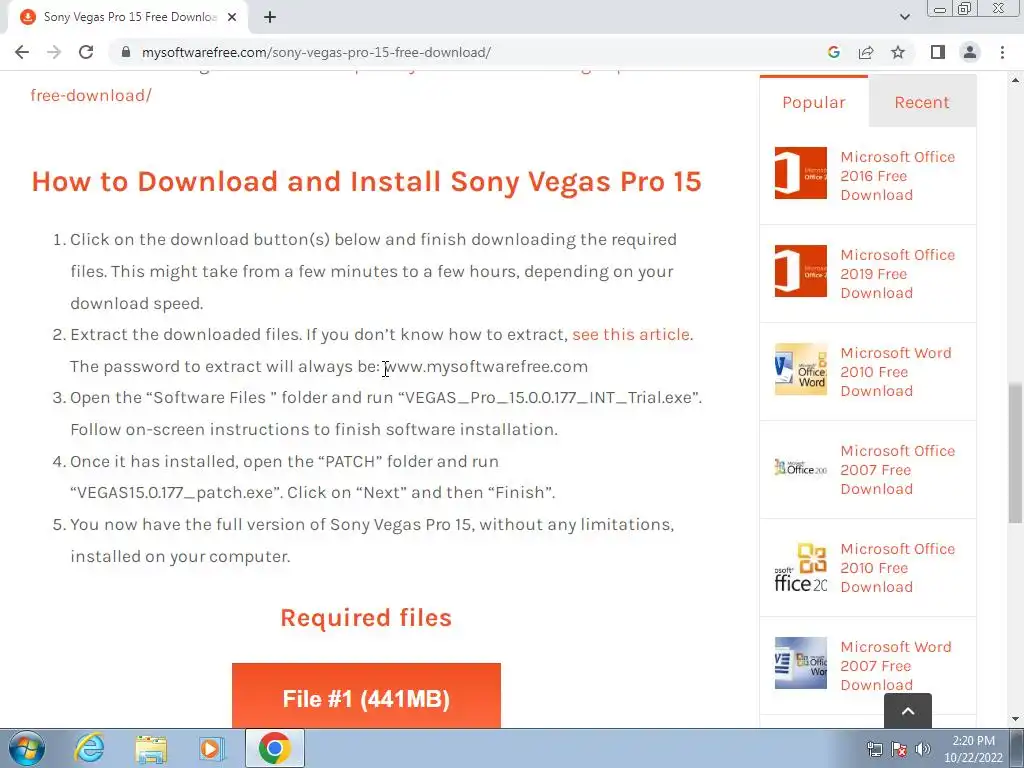Click the free-download/ link at top

click(x=91, y=95)
